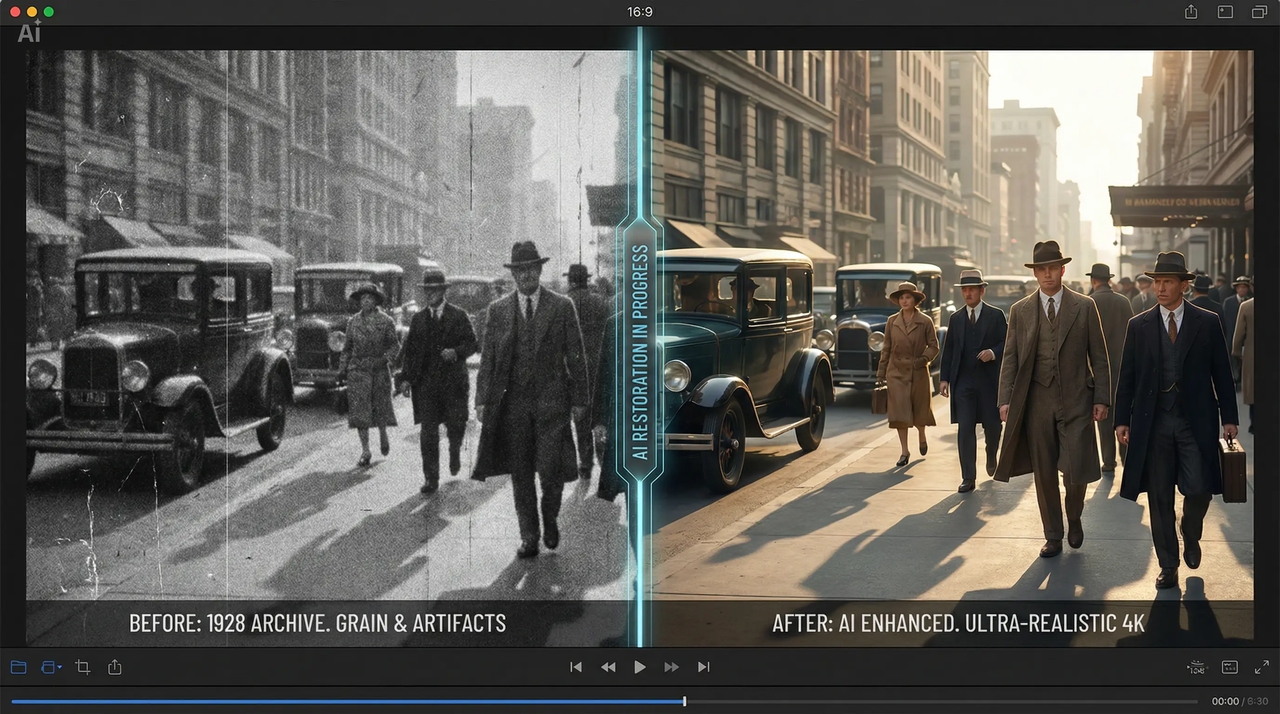Click the AI Restoration In Progress divider

(x=640, y=350)
